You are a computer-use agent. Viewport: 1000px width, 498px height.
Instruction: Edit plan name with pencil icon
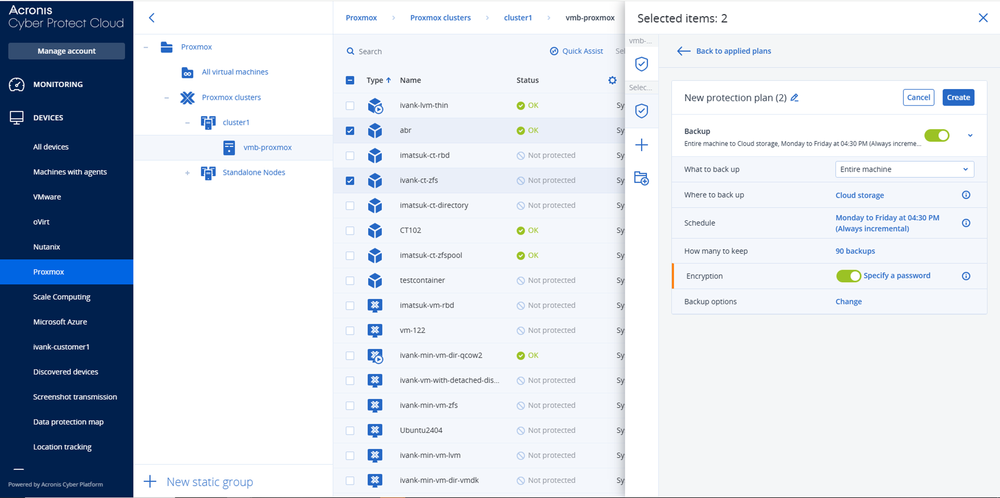[x=794, y=98]
